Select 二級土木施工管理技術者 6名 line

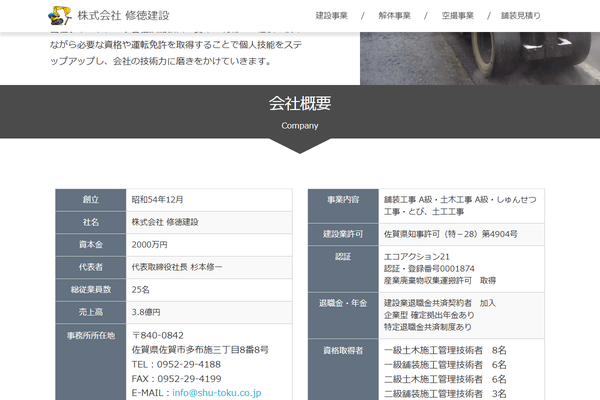pyautogui.click(x=445, y=379)
